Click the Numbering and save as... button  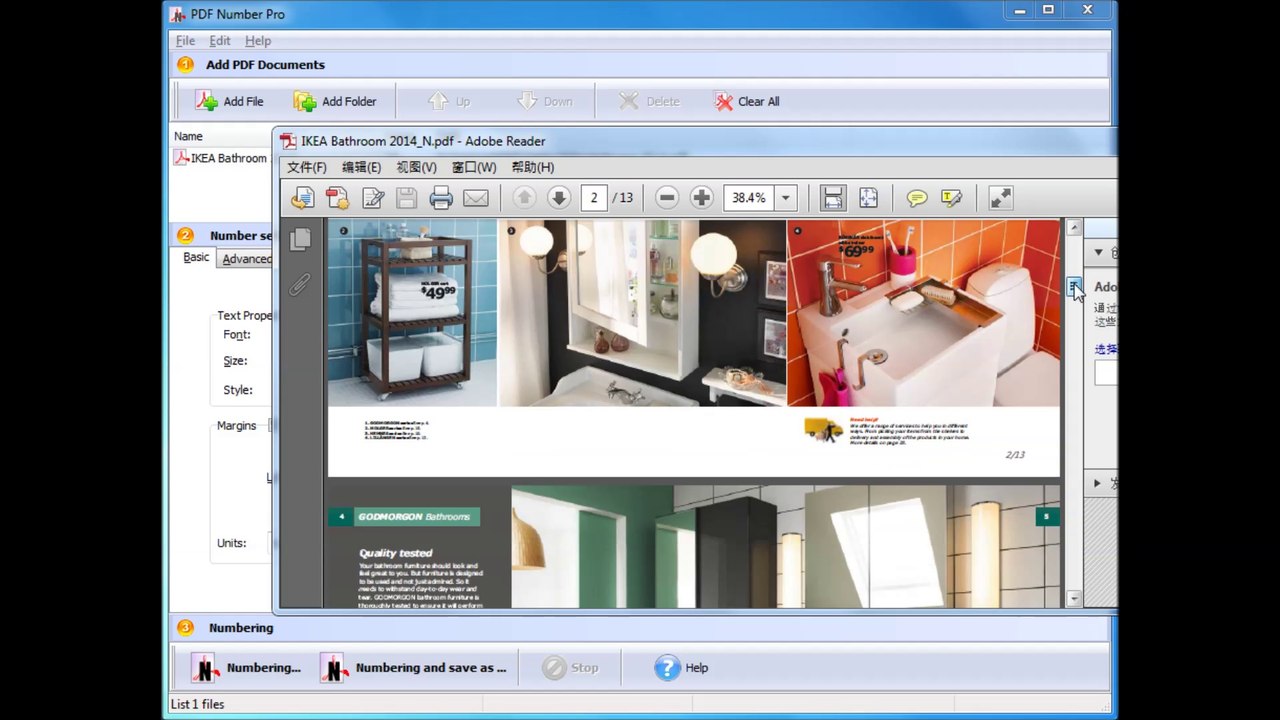pos(413,668)
